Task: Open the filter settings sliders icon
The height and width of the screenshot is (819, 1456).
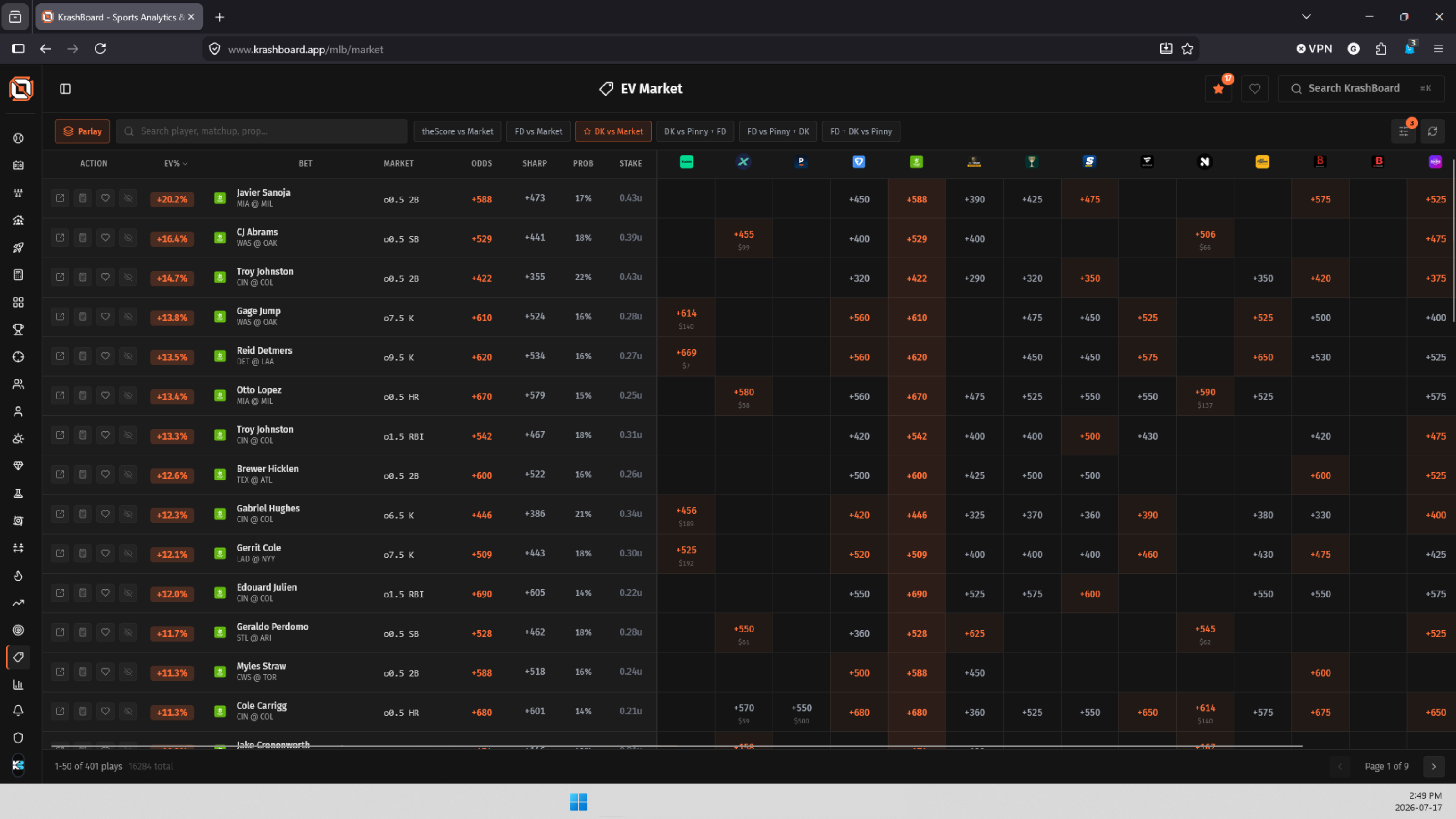Action: pyautogui.click(x=1403, y=131)
